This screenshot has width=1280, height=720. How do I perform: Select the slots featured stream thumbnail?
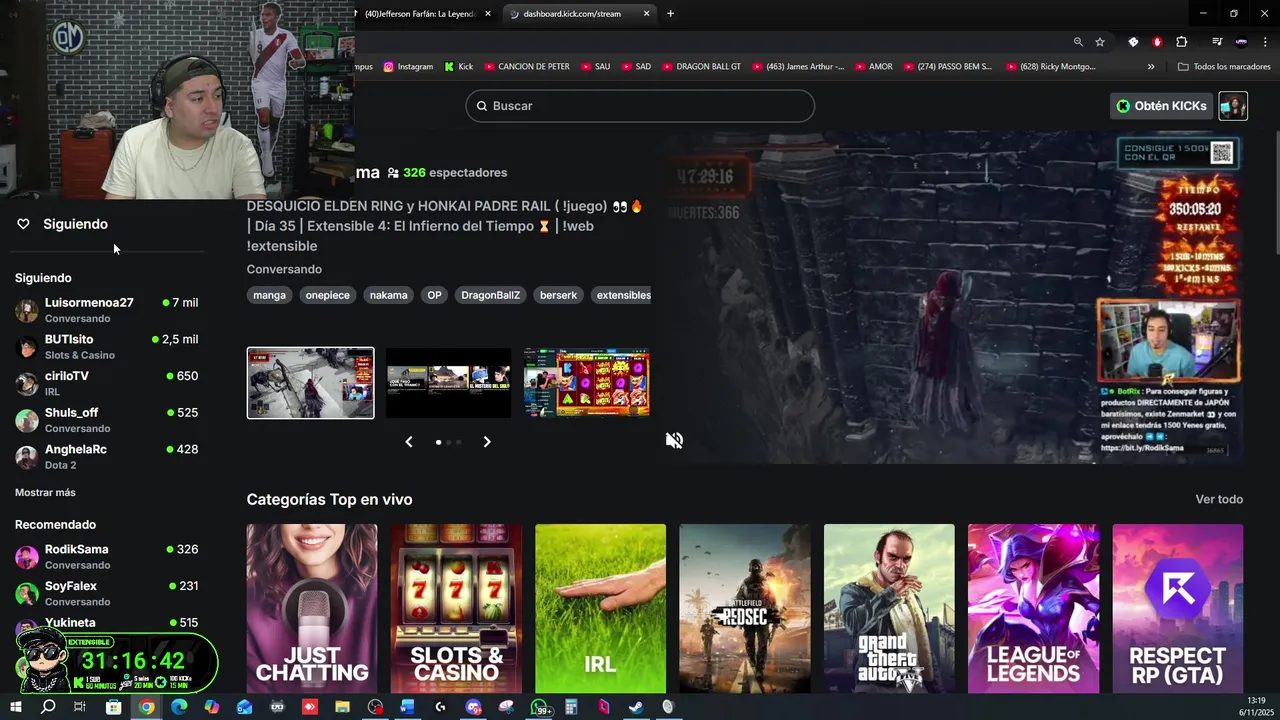[587, 383]
